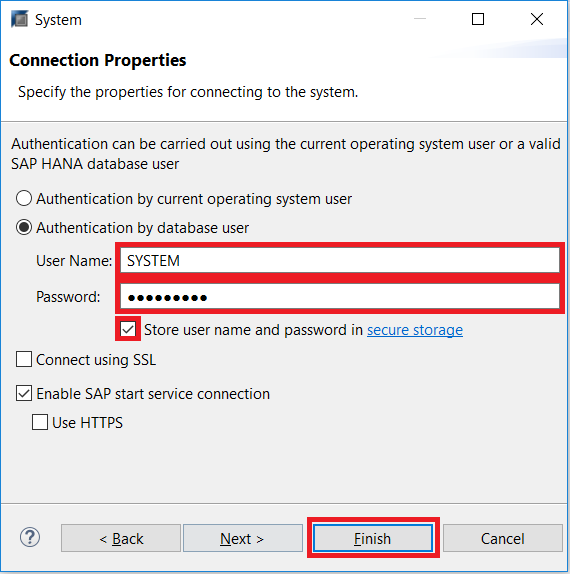Click the System title bar text
The height and width of the screenshot is (574, 570).
point(58,20)
